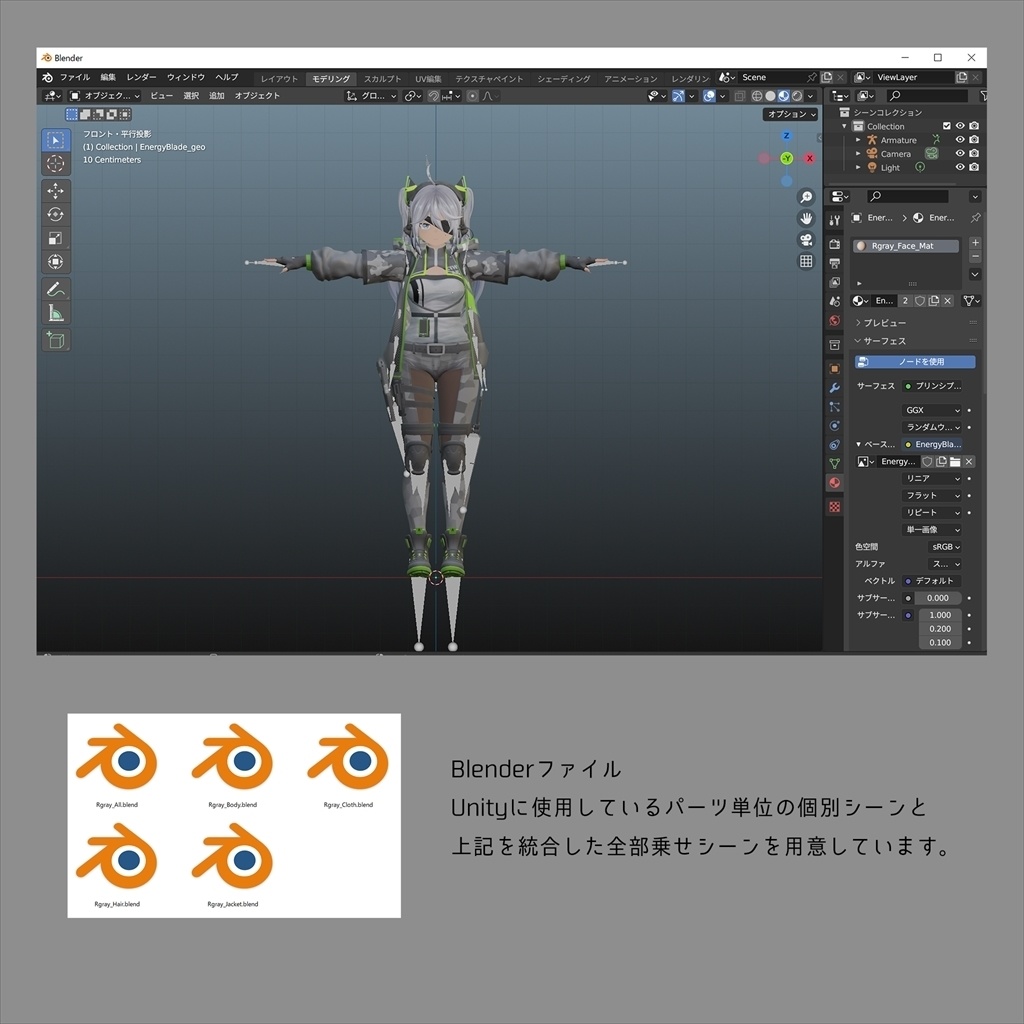1024x1024 pixels.
Task: Open the Material properties sphere tab
Action: [833, 483]
